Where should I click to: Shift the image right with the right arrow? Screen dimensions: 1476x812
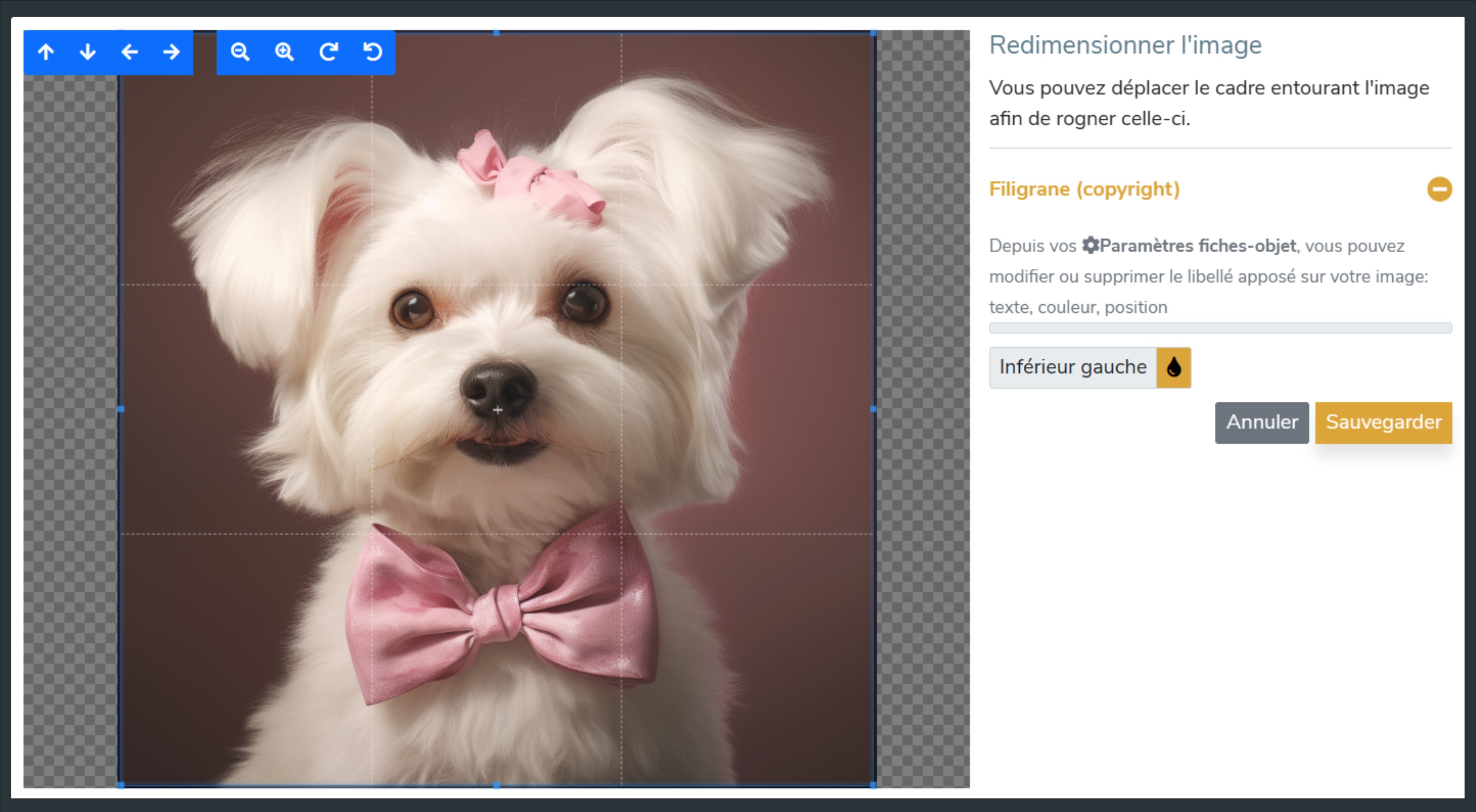171,52
